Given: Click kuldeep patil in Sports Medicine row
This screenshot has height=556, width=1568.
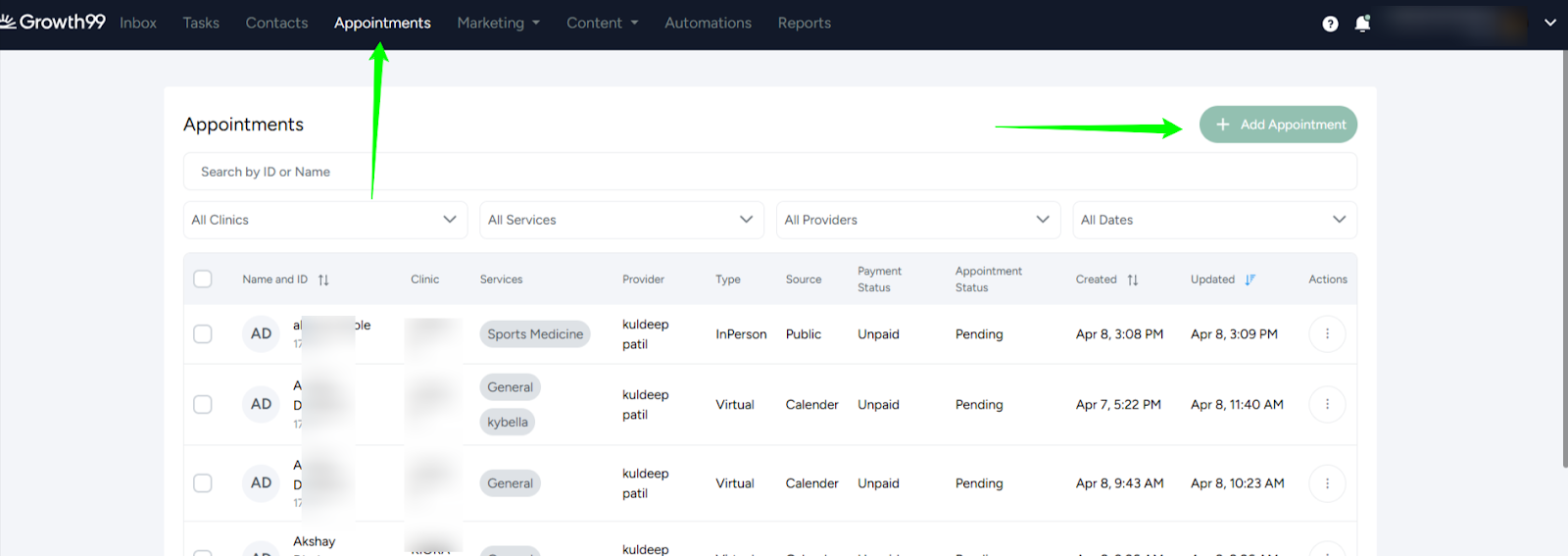Looking at the screenshot, I should coord(645,334).
